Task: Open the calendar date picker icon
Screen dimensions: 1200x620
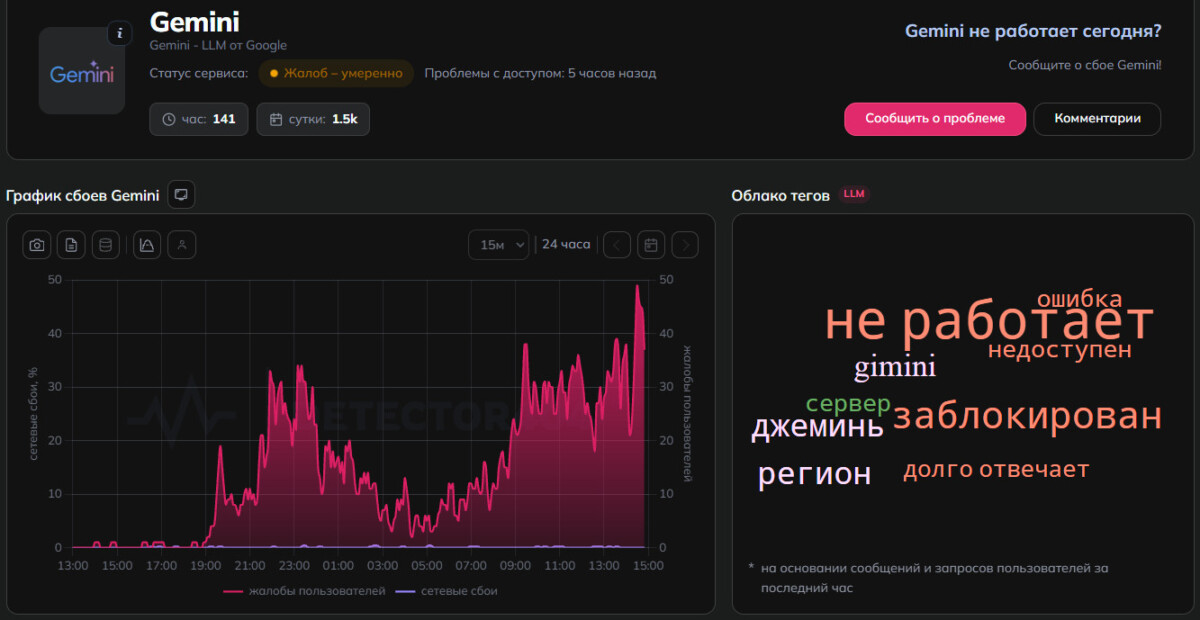Action: [651, 245]
